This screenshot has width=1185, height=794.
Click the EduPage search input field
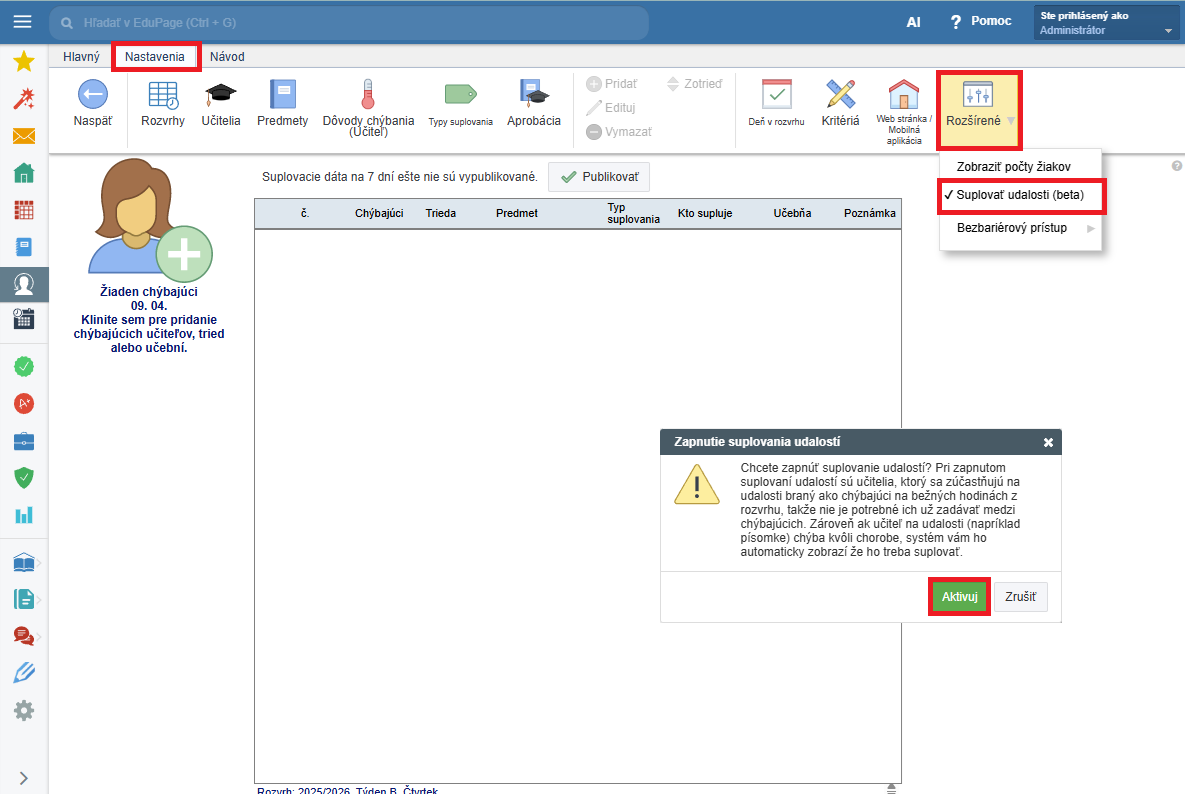[x=350, y=22]
